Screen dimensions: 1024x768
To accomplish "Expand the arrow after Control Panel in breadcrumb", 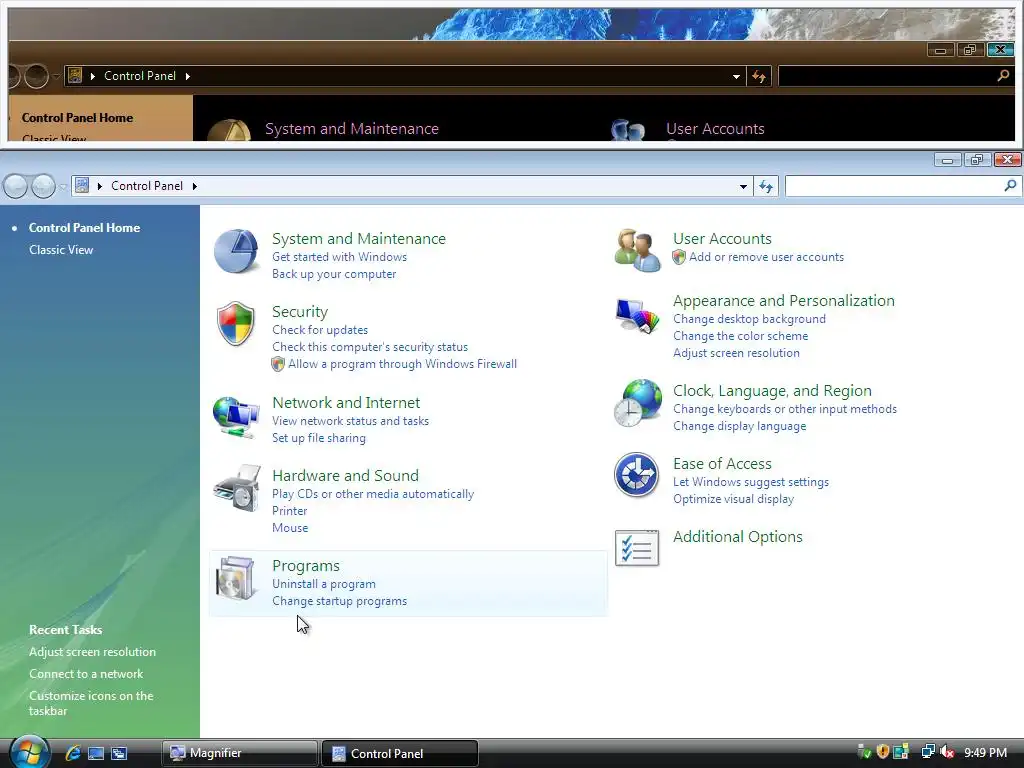I will (x=195, y=186).
